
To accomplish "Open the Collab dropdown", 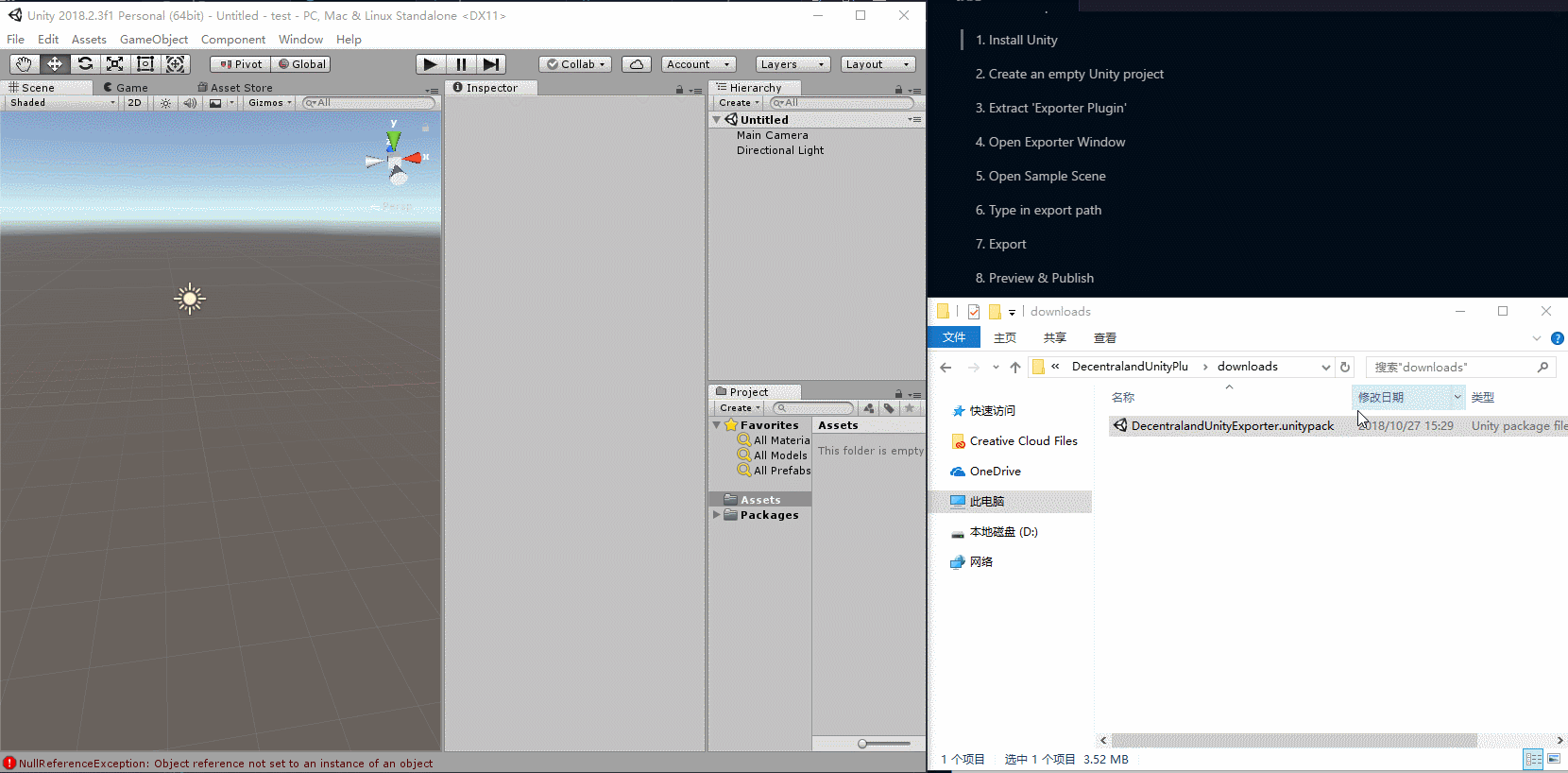I will 575,64.
